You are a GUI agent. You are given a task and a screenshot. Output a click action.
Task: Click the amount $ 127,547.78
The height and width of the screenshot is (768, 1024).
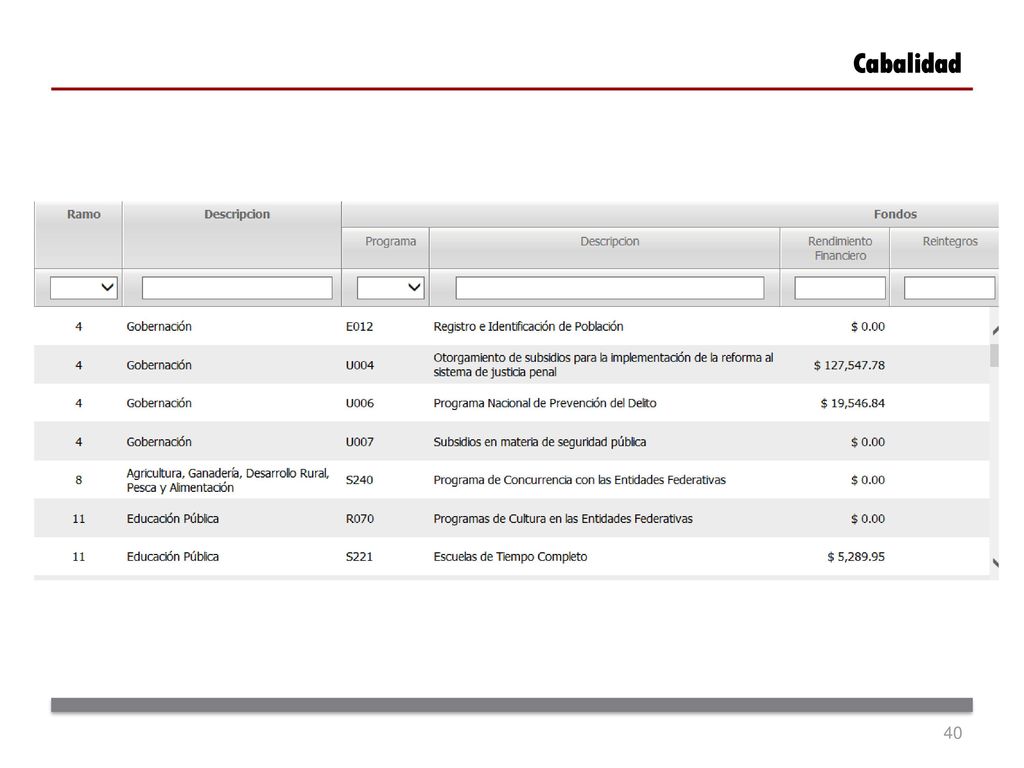click(x=849, y=365)
